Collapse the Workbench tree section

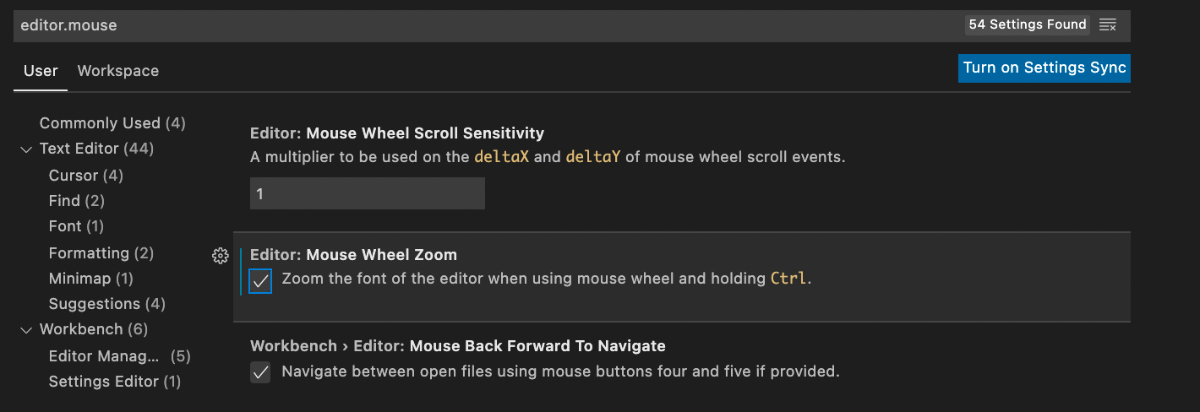(26, 330)
